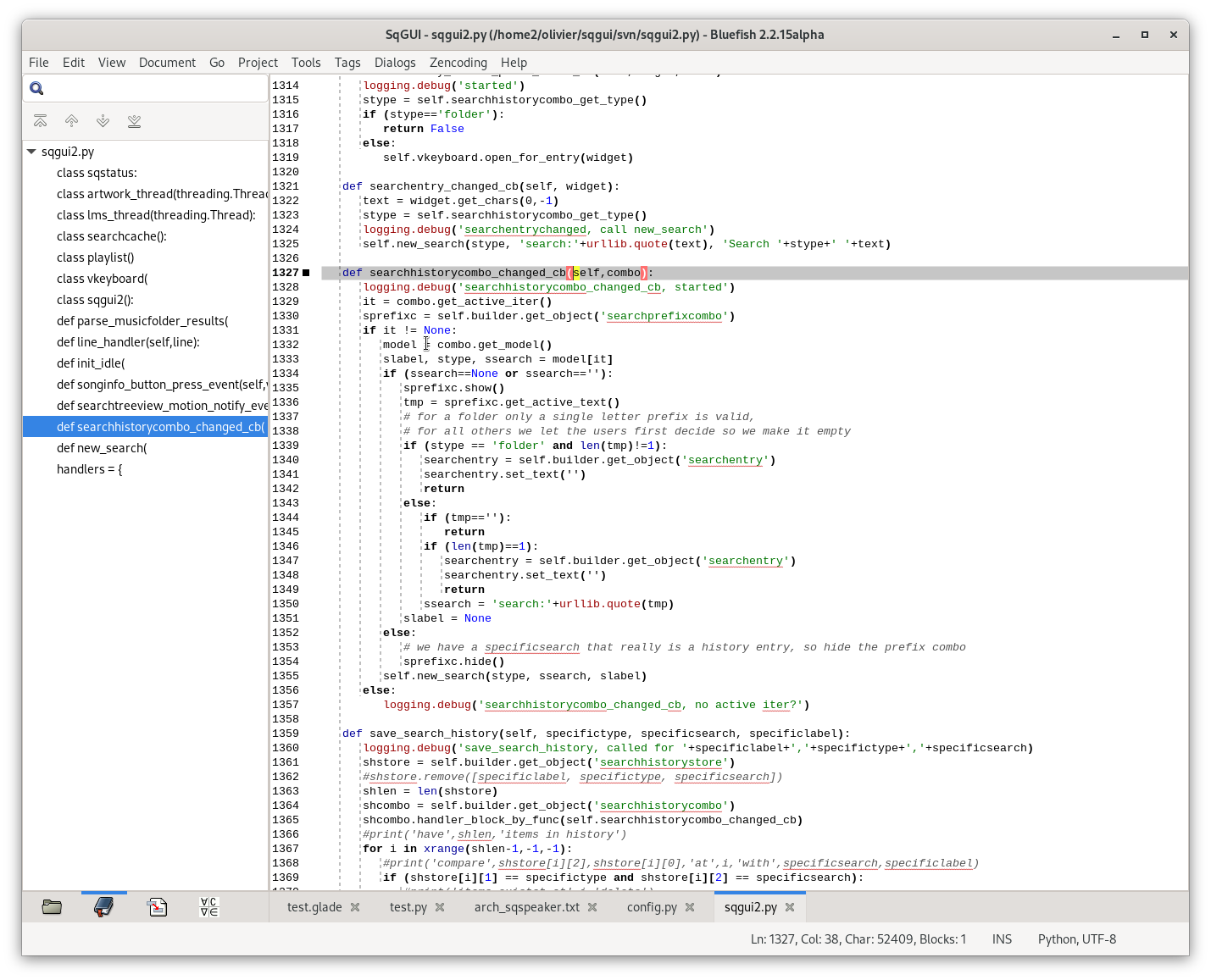1211x980 pixels.
Task: Open the filebrowser folder sidebar tab
Action: (52, 907)
